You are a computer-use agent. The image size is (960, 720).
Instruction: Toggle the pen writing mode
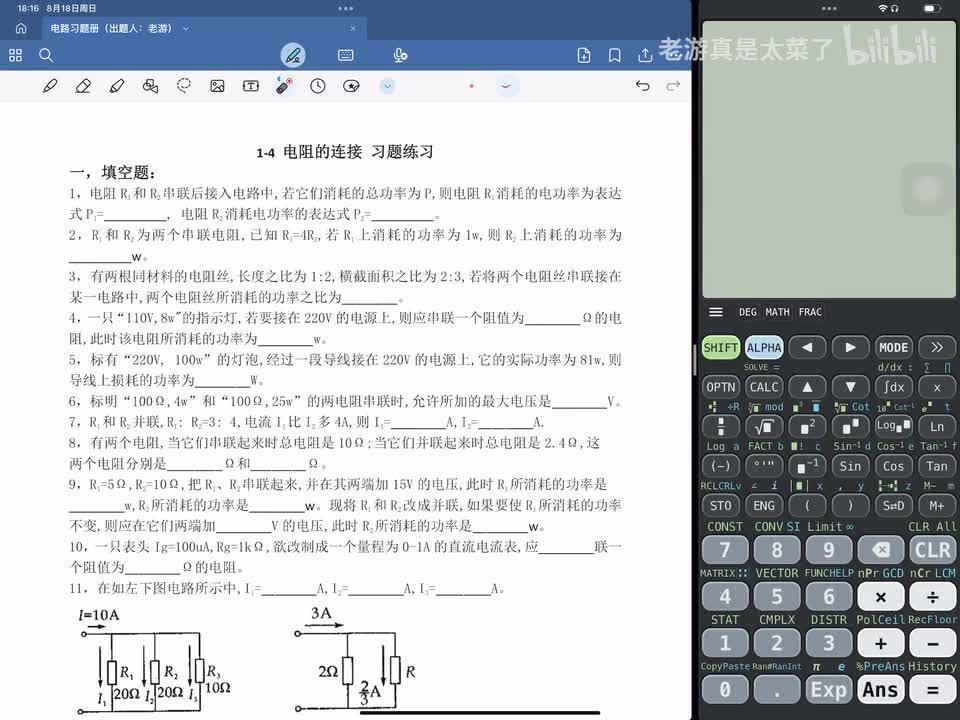[x=293, y=56]
